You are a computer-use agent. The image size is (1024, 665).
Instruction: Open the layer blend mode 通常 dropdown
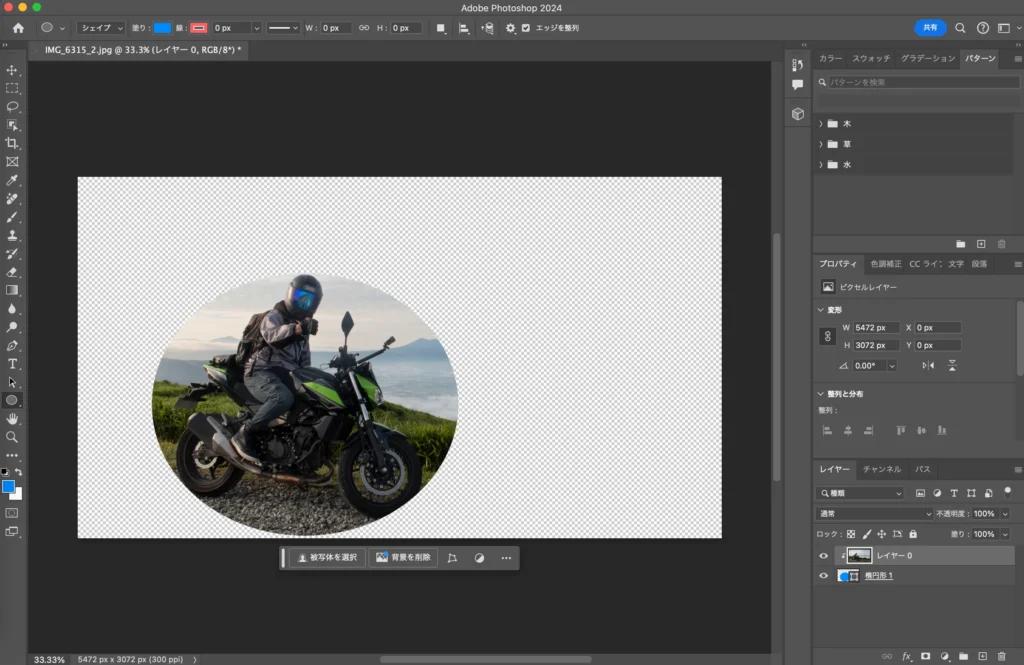click(873, 513)
